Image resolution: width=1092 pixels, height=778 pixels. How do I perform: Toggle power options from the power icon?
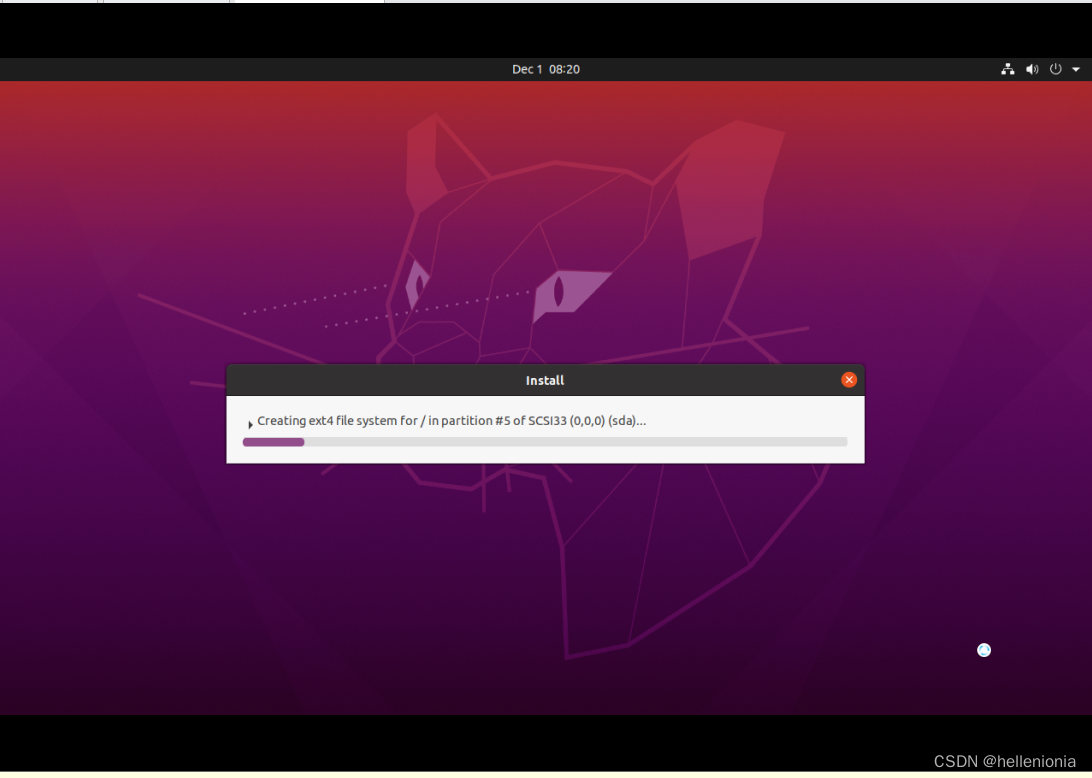[1055, 69]
